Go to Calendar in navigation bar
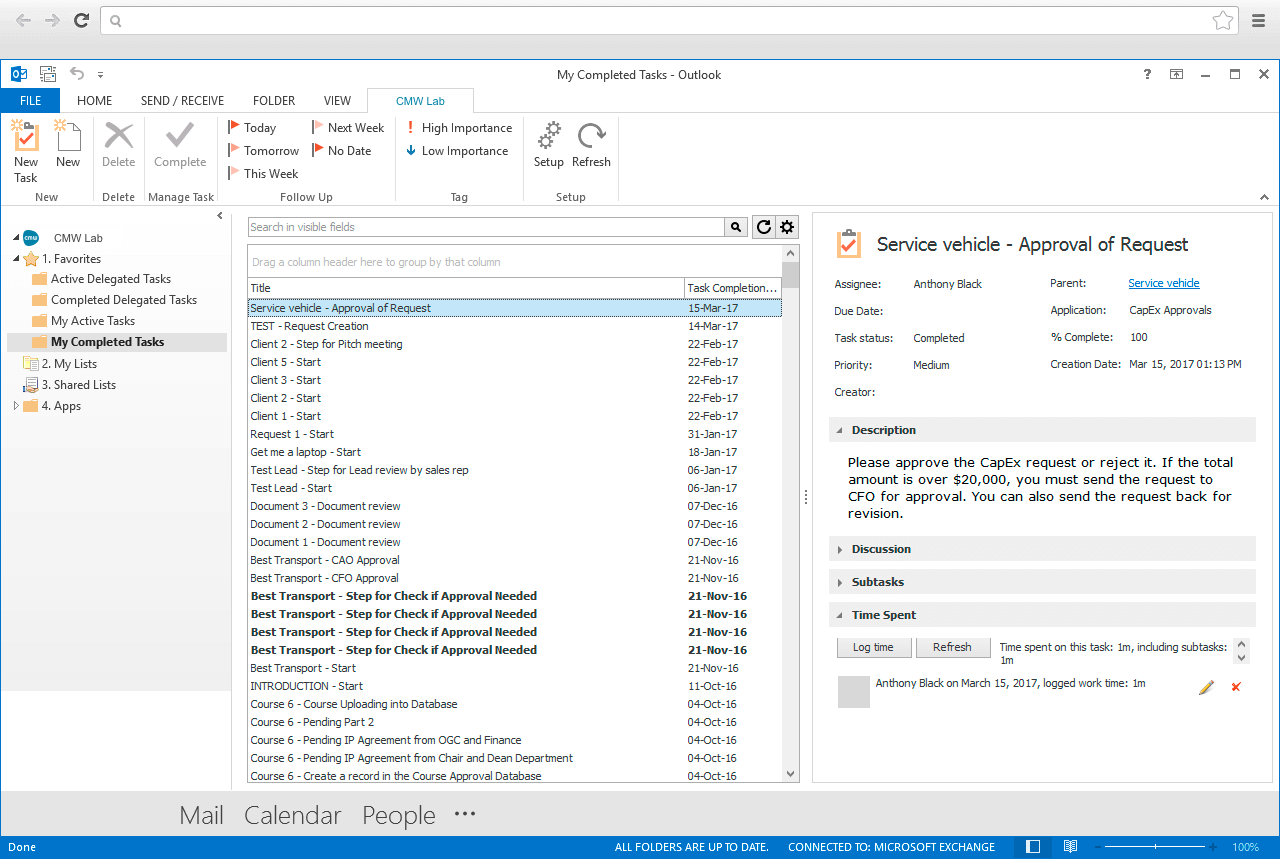1280x859 pixels. click(x=293, y=815)
